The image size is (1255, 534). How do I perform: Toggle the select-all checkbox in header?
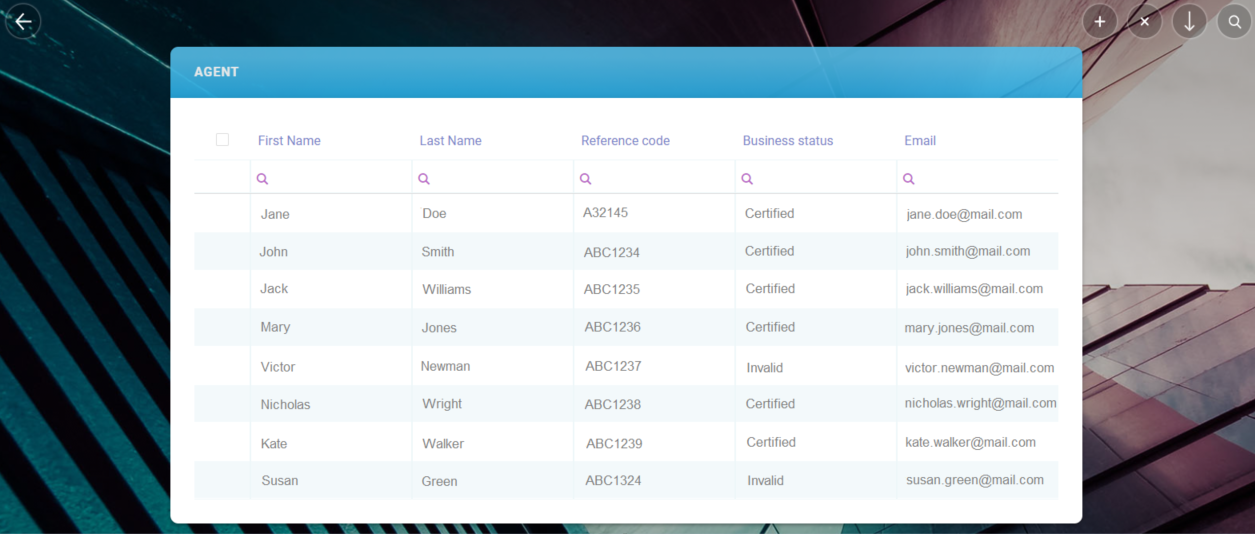(x=222, y=140)
